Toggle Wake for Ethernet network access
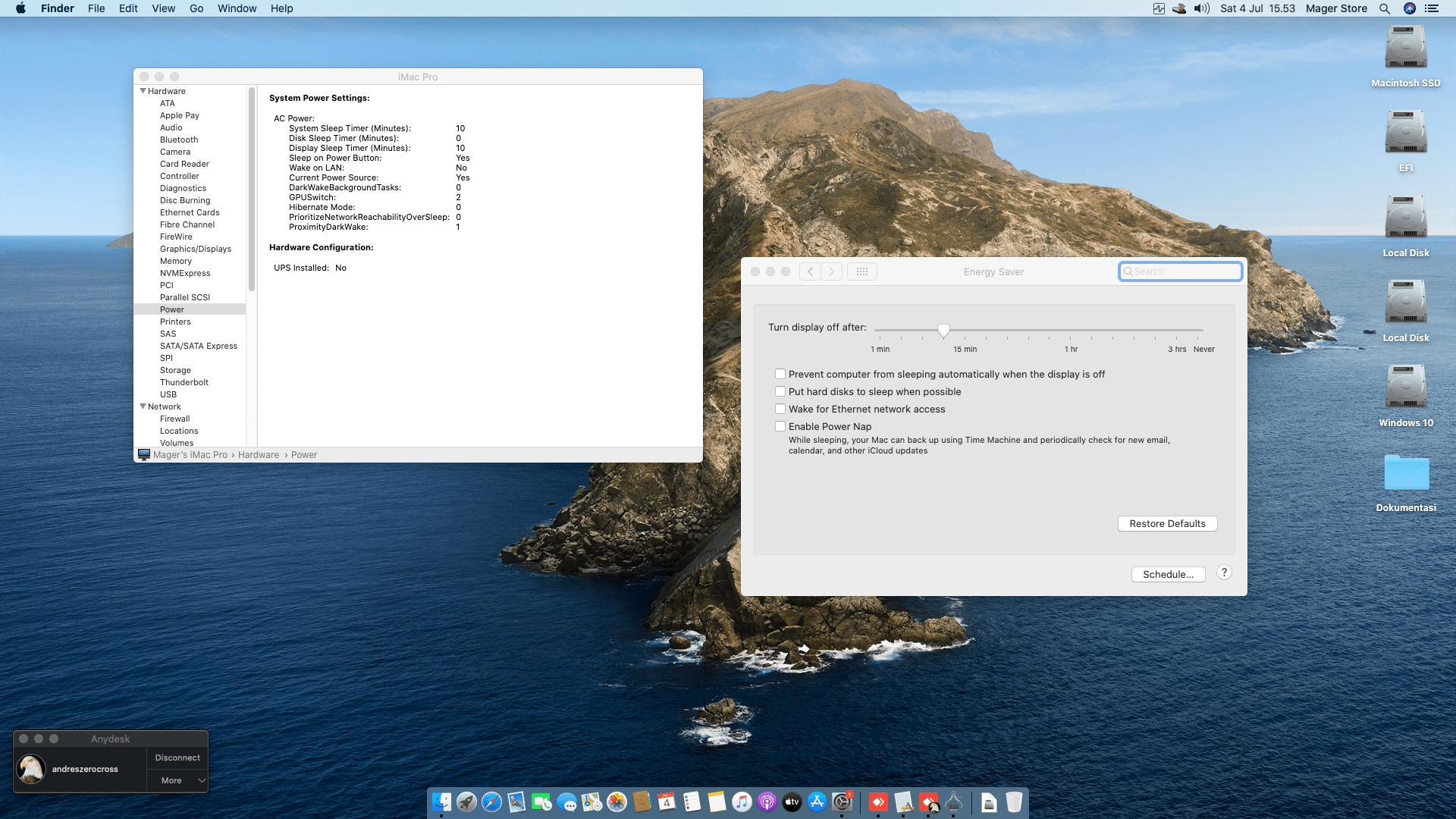 [x=780, y=409]
